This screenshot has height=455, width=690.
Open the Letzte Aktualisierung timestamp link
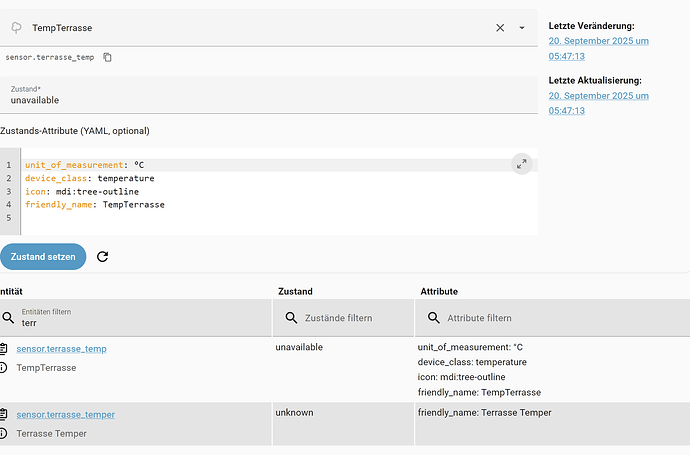[x=599, y=103]
